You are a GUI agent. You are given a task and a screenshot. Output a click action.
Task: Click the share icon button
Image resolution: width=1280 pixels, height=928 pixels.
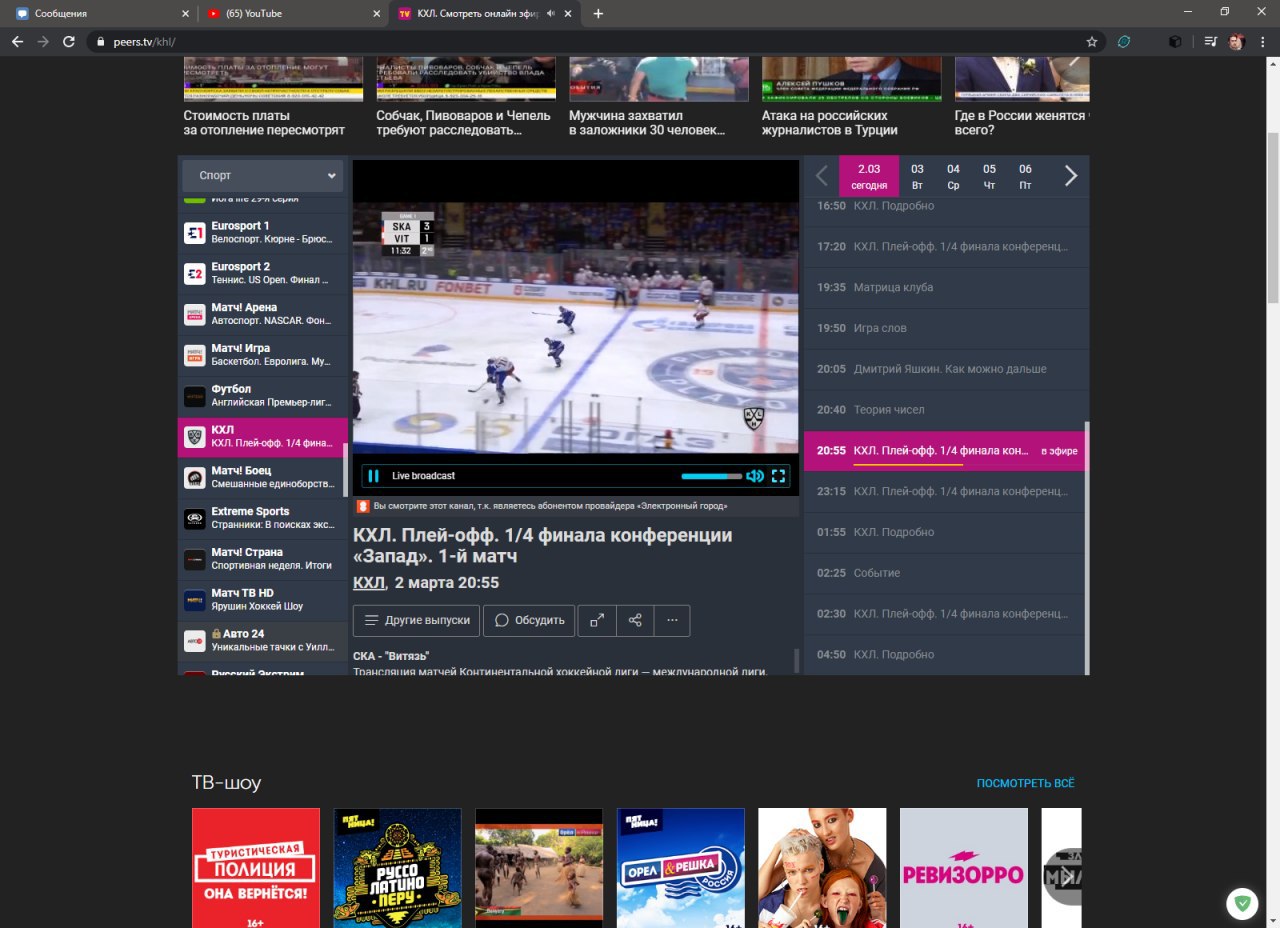point(635,620)
